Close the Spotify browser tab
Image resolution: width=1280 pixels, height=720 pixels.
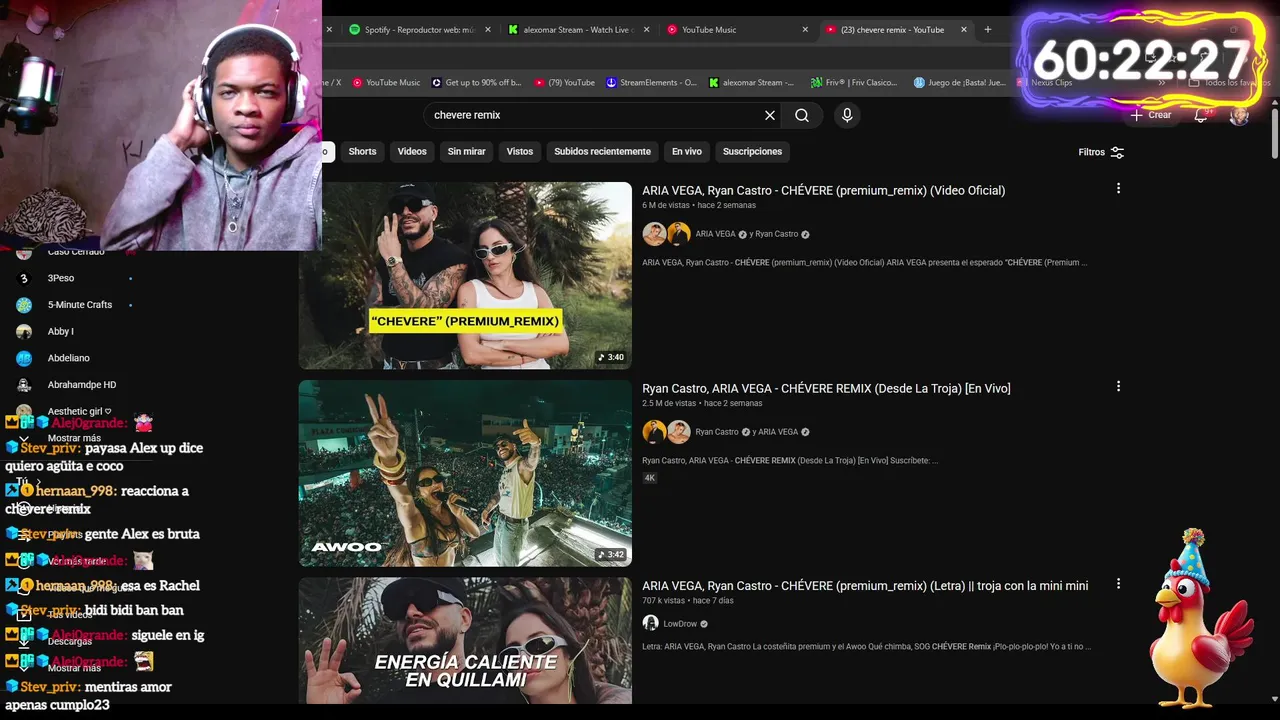click(x=488, y=30)
